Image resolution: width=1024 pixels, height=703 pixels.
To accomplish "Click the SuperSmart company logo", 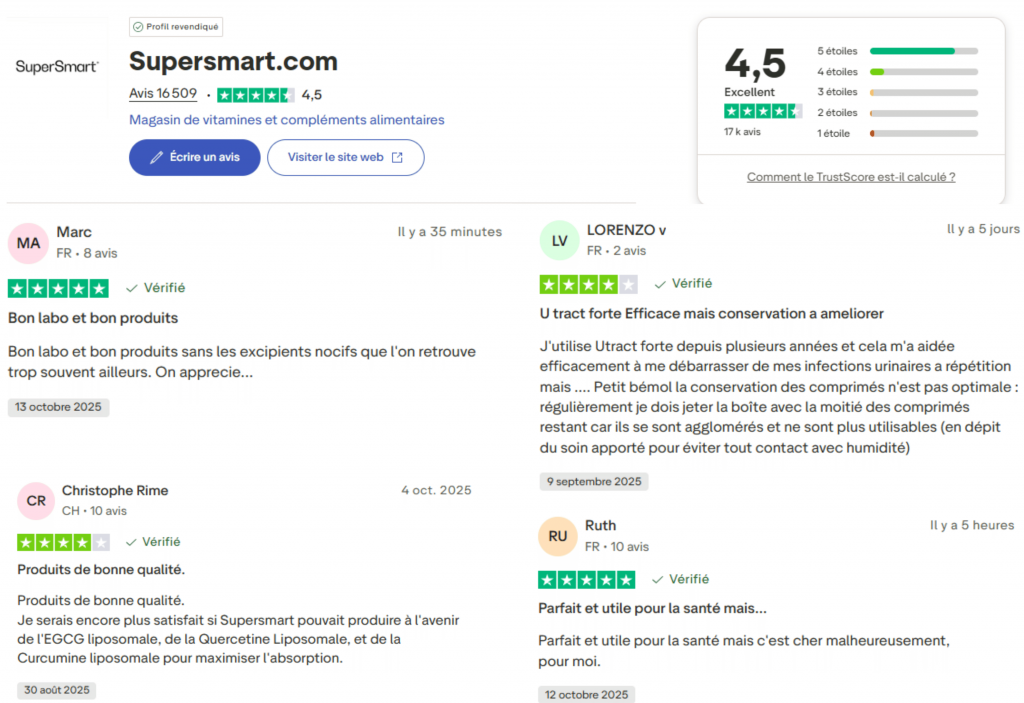I will [x=57, y=67].
